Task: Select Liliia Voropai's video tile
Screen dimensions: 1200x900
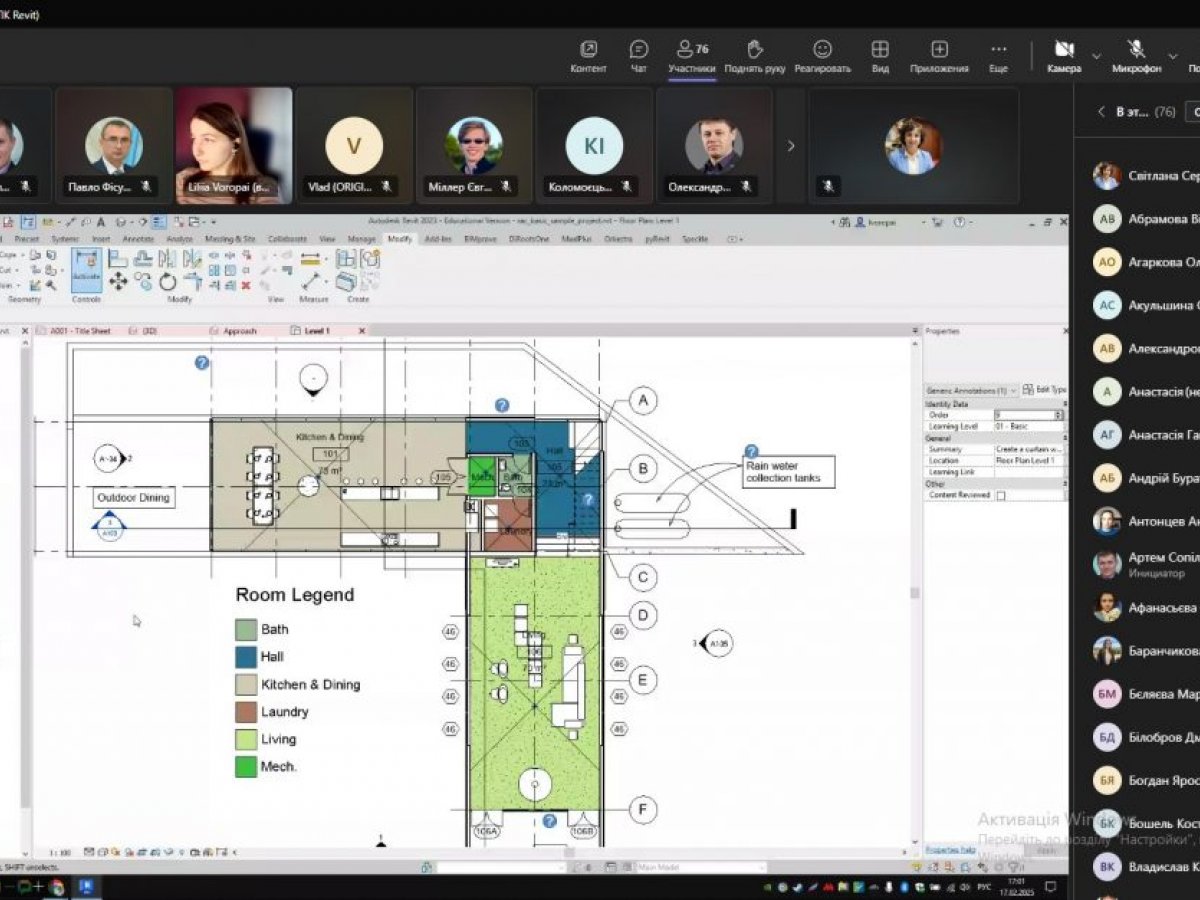Action: pos(234,146)
